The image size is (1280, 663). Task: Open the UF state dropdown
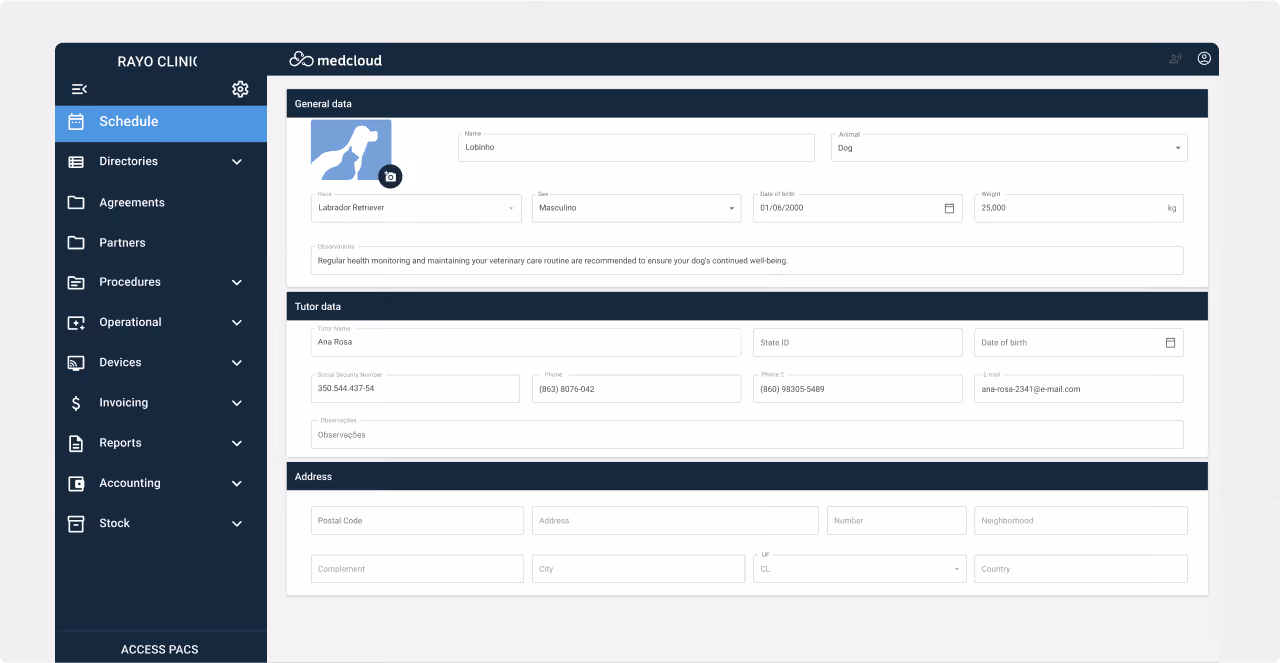pyautogui.click(x=955, y=568)
